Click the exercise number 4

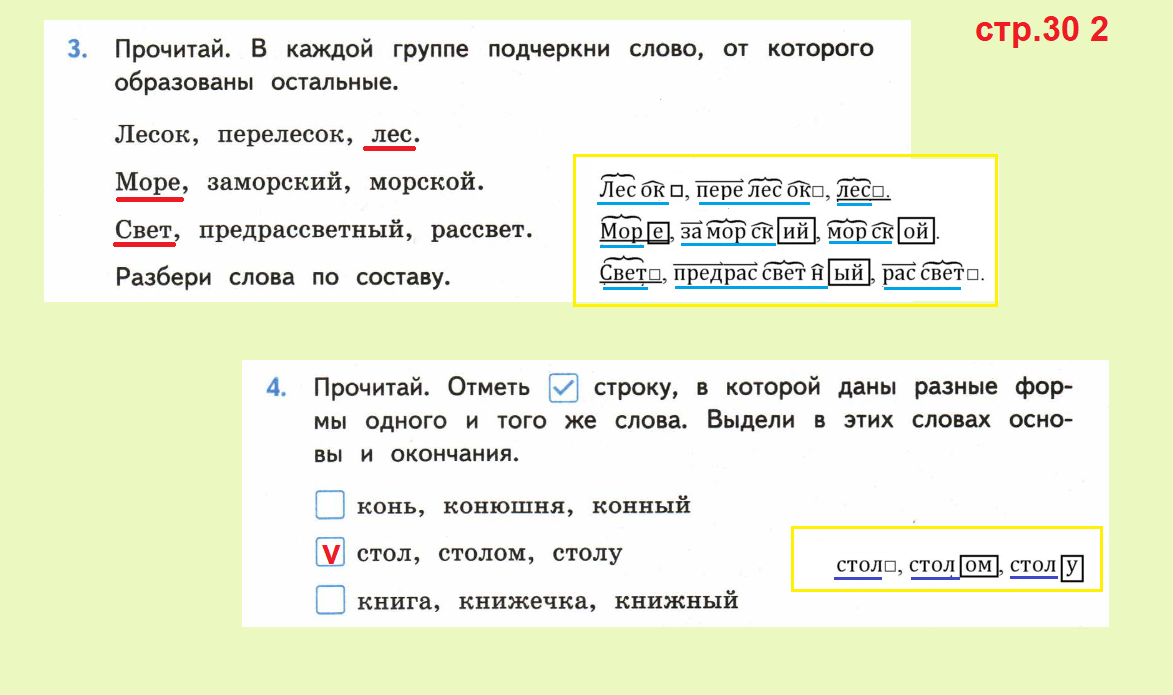[x=276, y=388]
